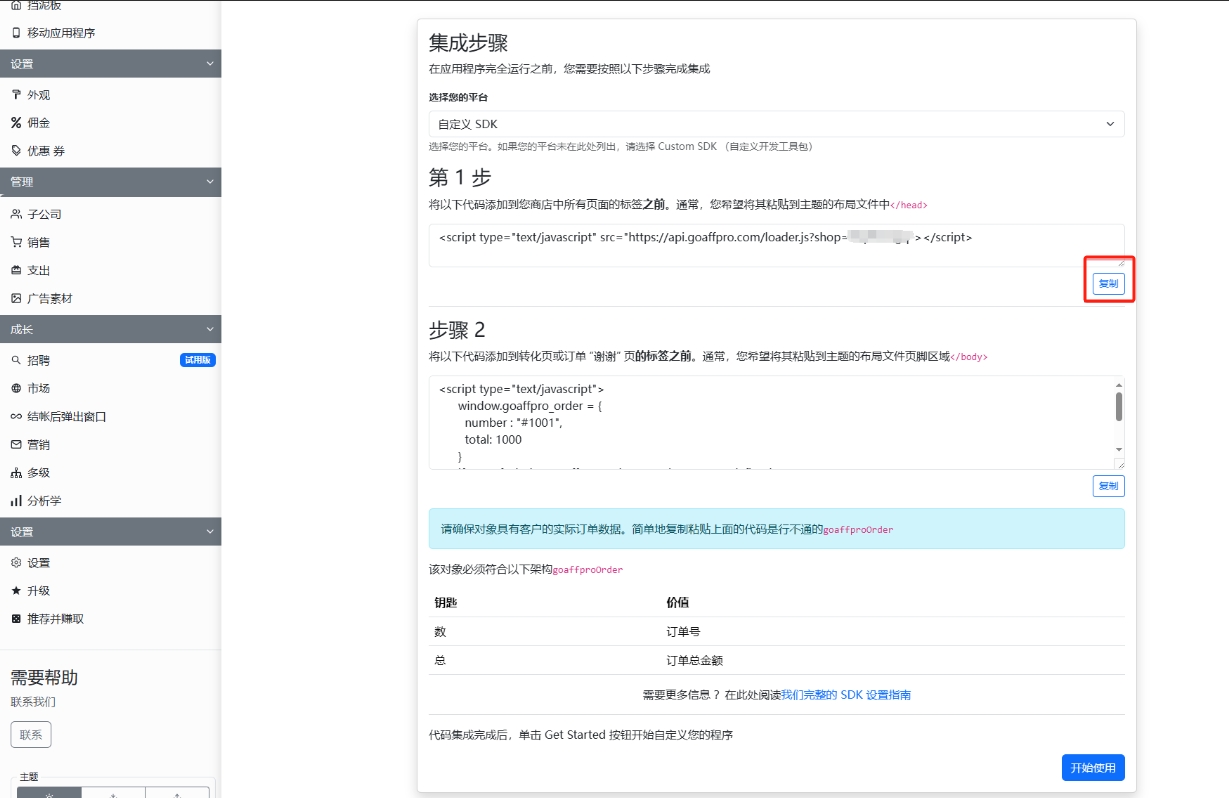The image size is (1229, 798).
Task: Click the 步骤 2 heading
Action: point(457,330)
